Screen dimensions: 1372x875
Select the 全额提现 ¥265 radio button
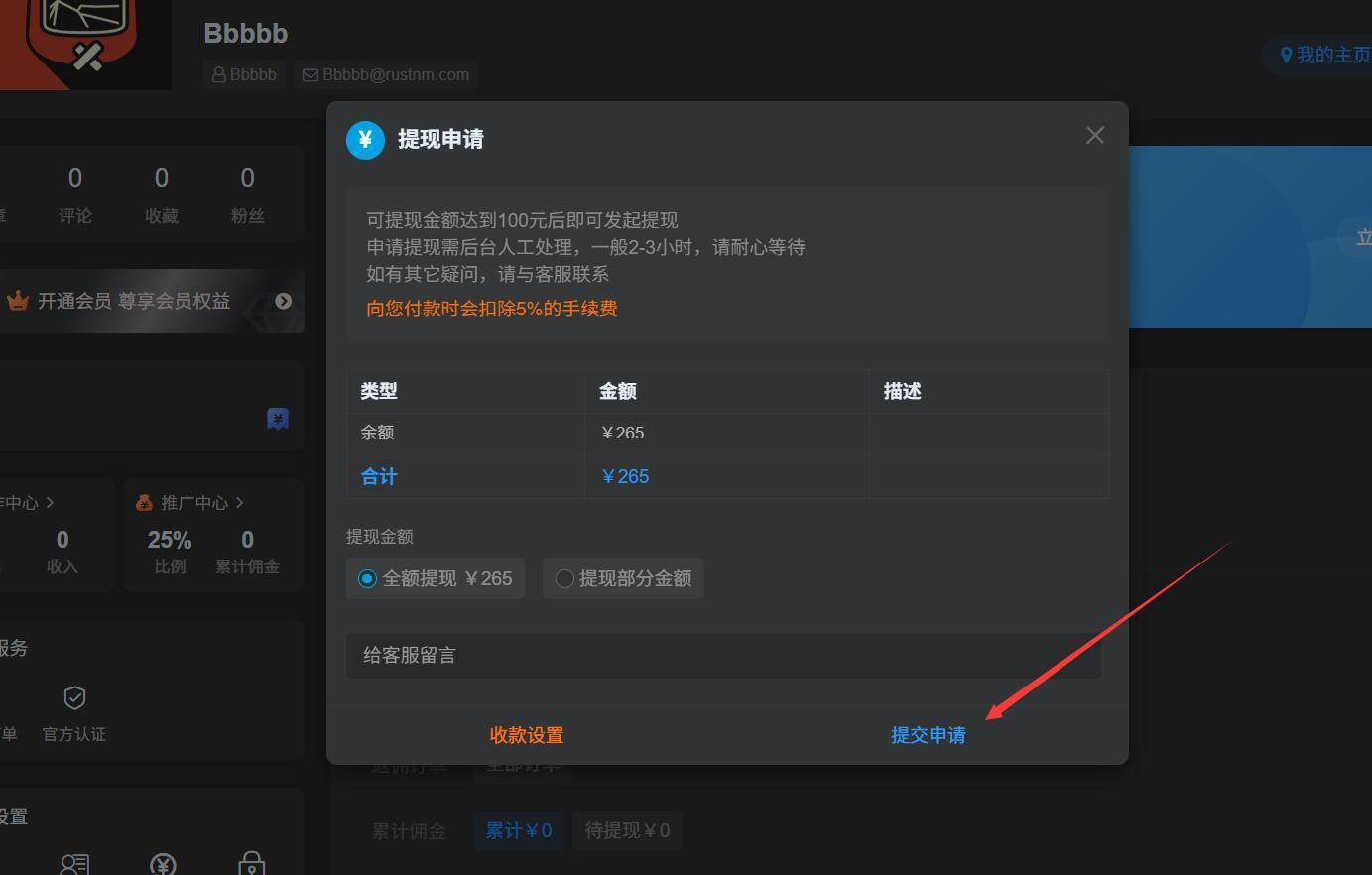(x=368, y=578)
